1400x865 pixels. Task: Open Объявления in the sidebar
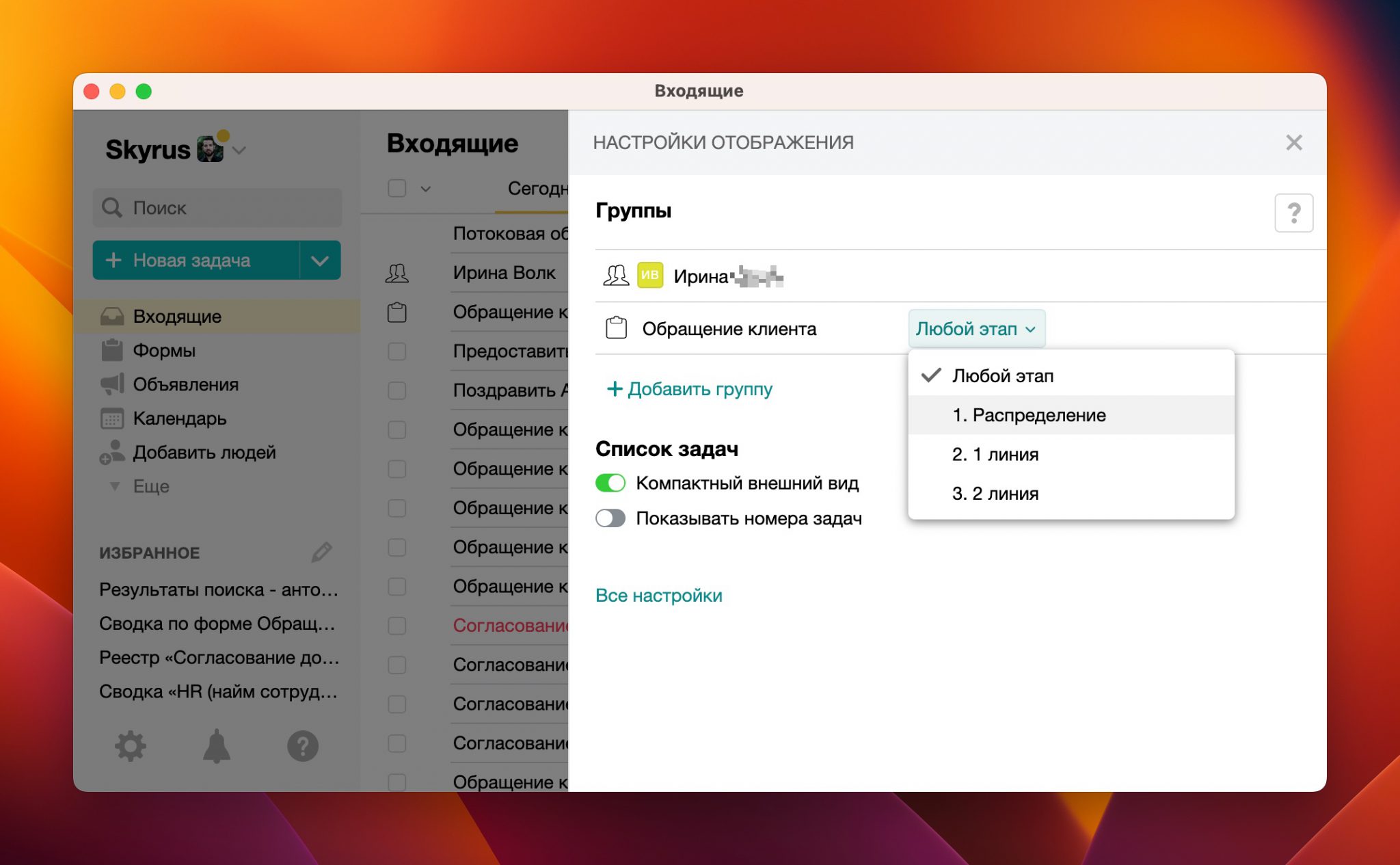tap(186, 384)
